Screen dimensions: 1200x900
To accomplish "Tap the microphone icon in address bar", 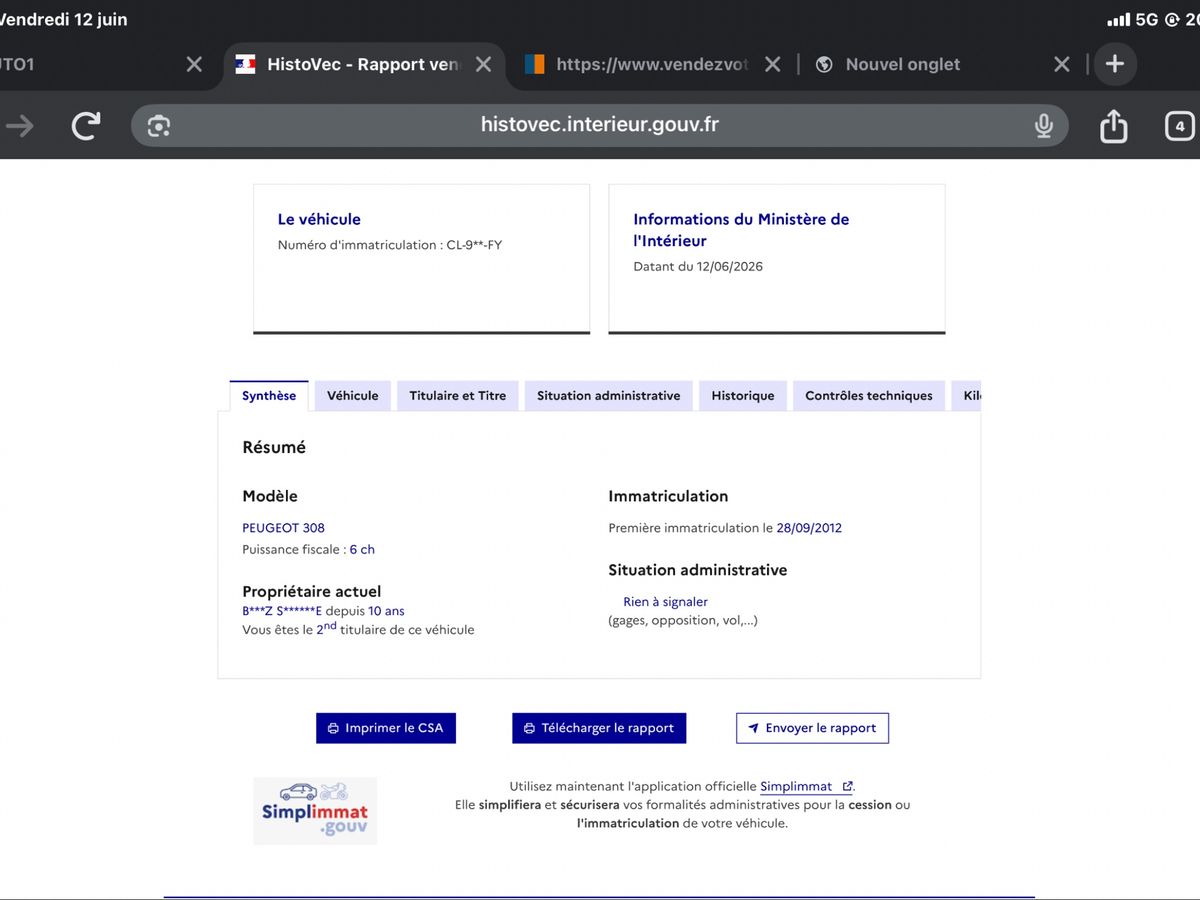I will pyautogui.click(x=1043, y=126).
